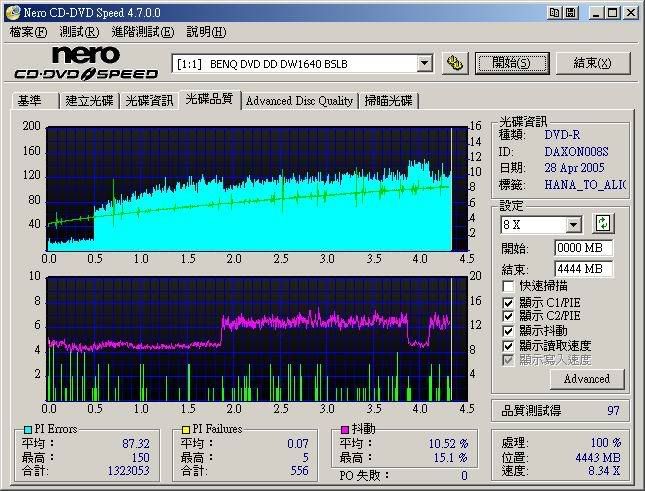Switch to the Advanced Disc Quality tab
Viewport: 645px width, 491px height.
point(299,101)
